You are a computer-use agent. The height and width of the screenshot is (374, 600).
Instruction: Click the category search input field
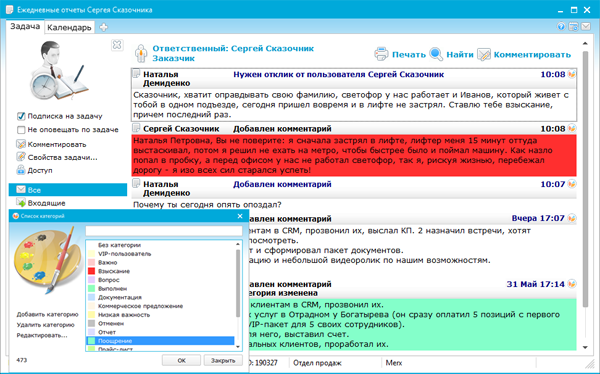(164, 230)
